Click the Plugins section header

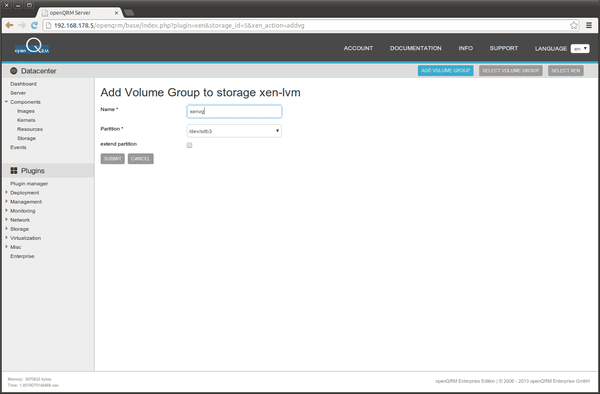[x=33, y=171]
